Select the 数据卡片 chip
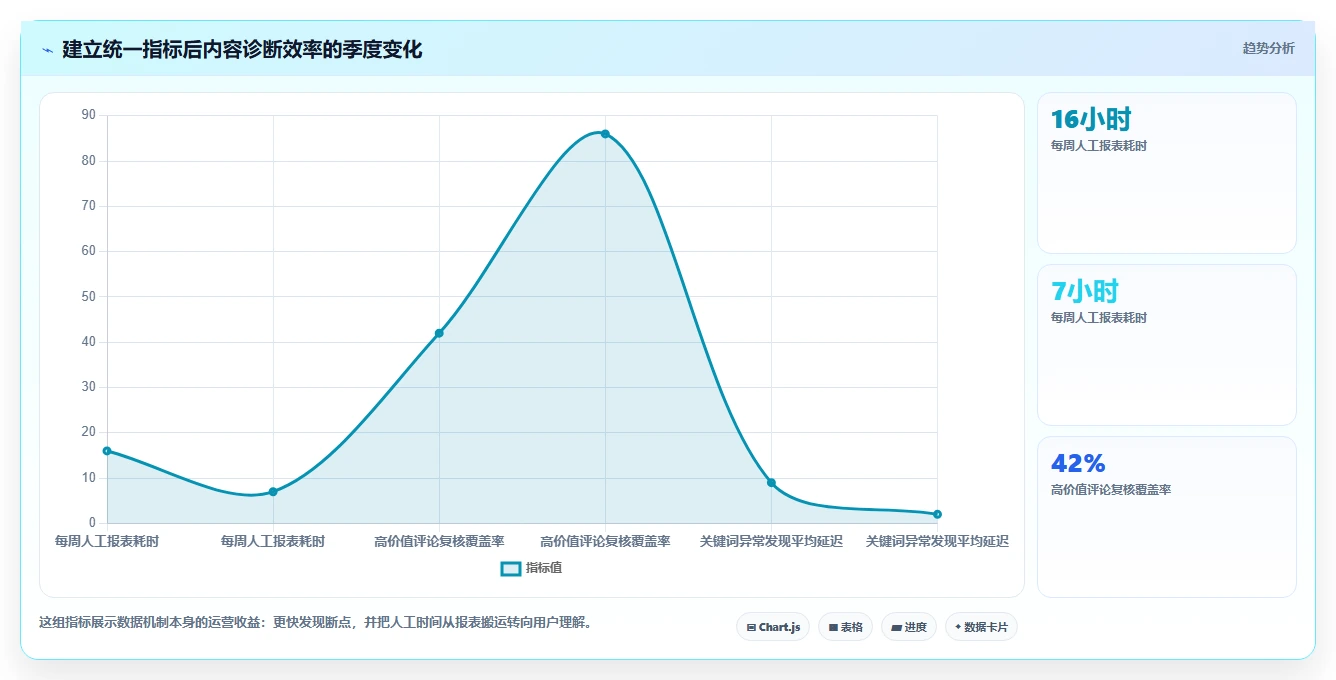1336x680 pixels. tap(981, 627)
